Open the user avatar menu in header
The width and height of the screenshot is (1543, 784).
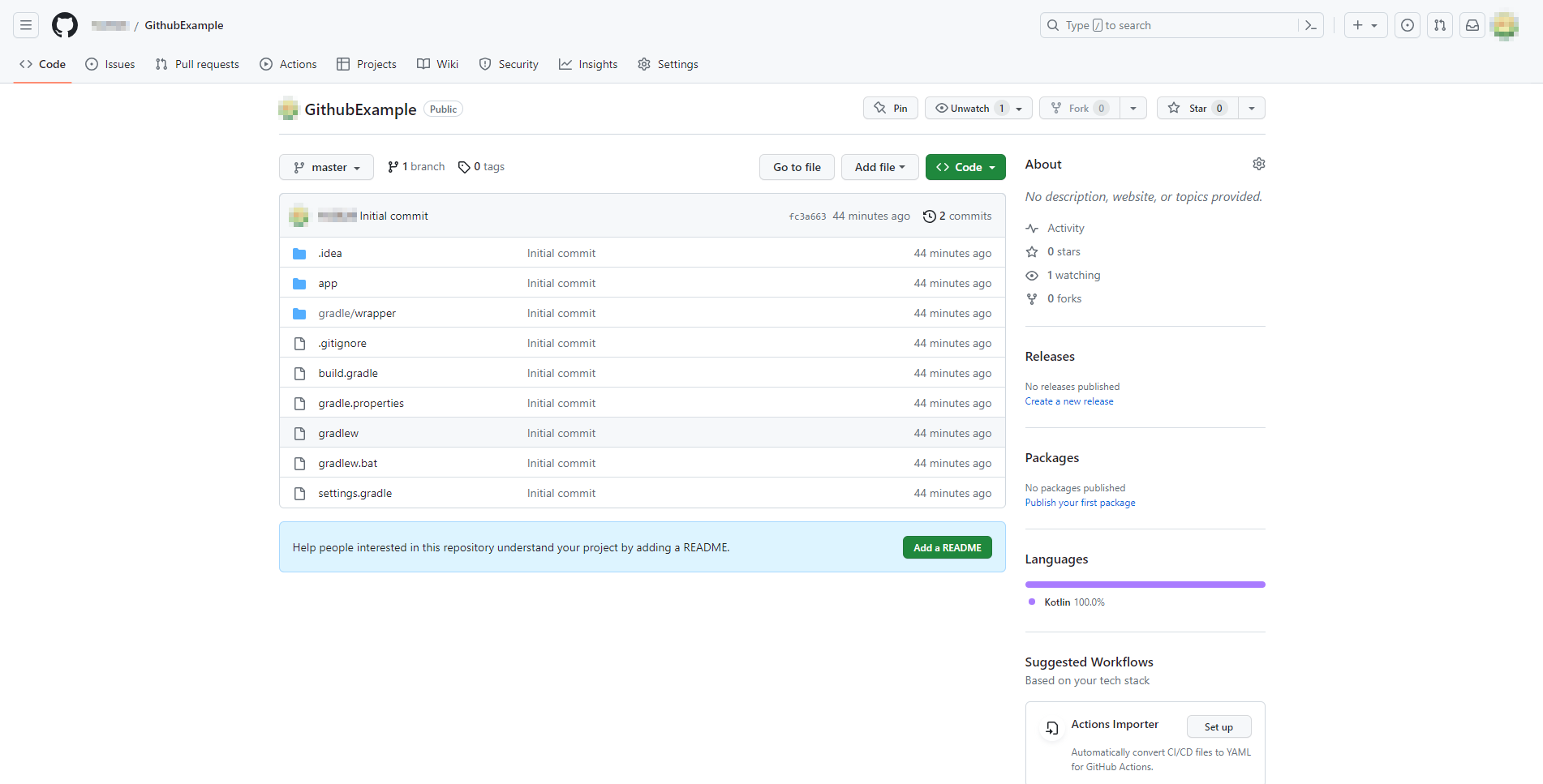pos(1504,25)
